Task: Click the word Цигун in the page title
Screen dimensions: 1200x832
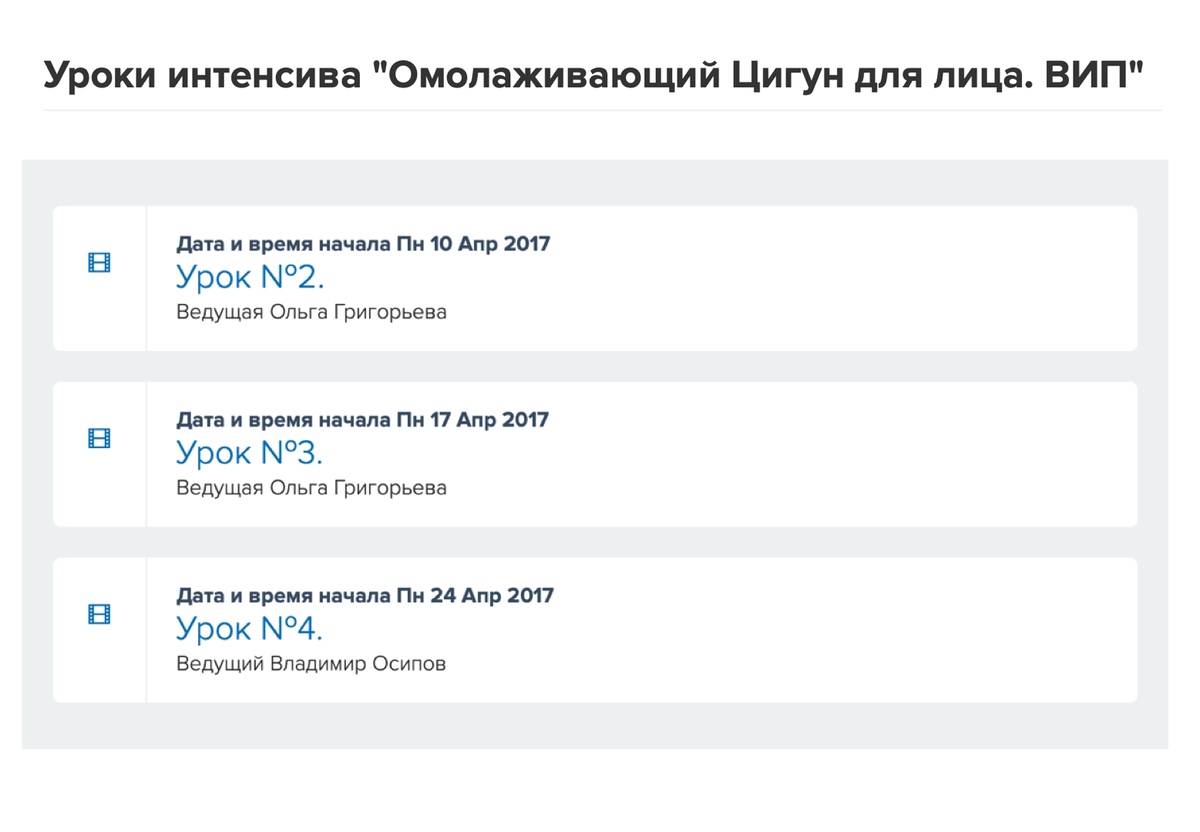Action: click(788, 76)
